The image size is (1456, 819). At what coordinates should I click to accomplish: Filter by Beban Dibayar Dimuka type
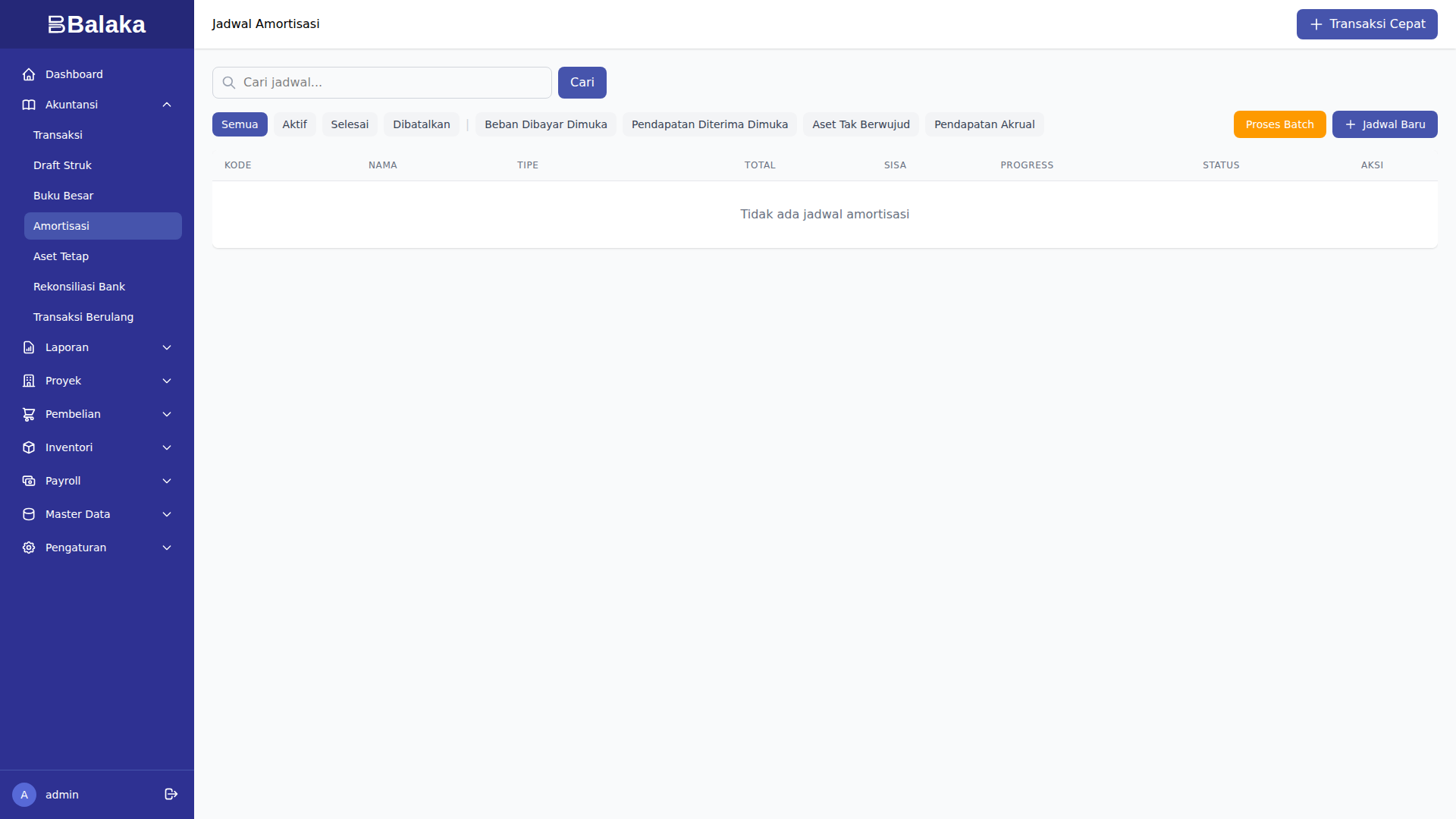point(545,124)
